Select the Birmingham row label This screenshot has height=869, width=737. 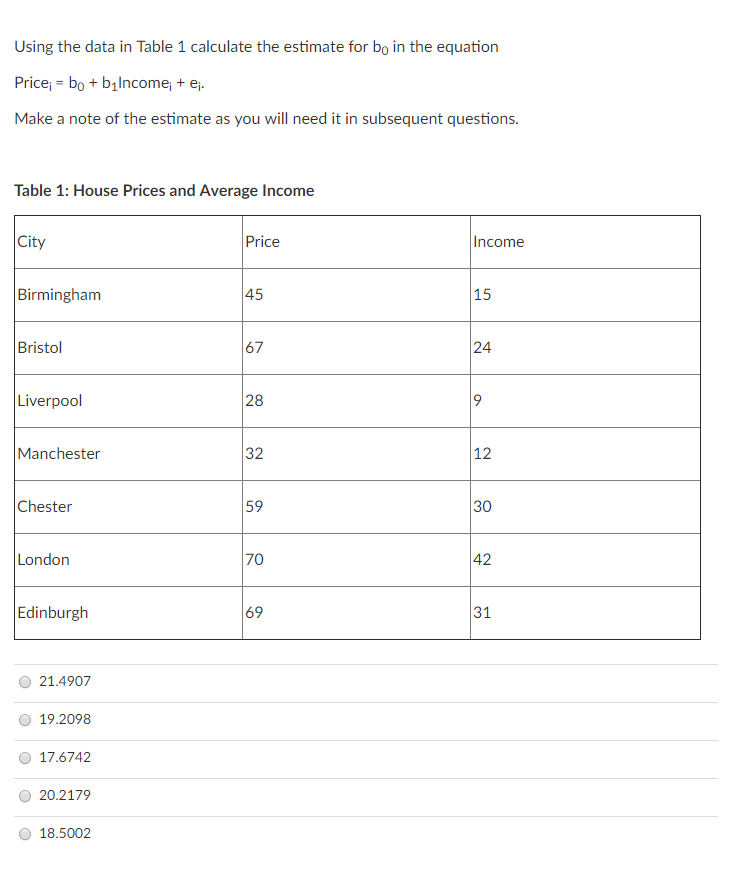[x=59, y=294]
